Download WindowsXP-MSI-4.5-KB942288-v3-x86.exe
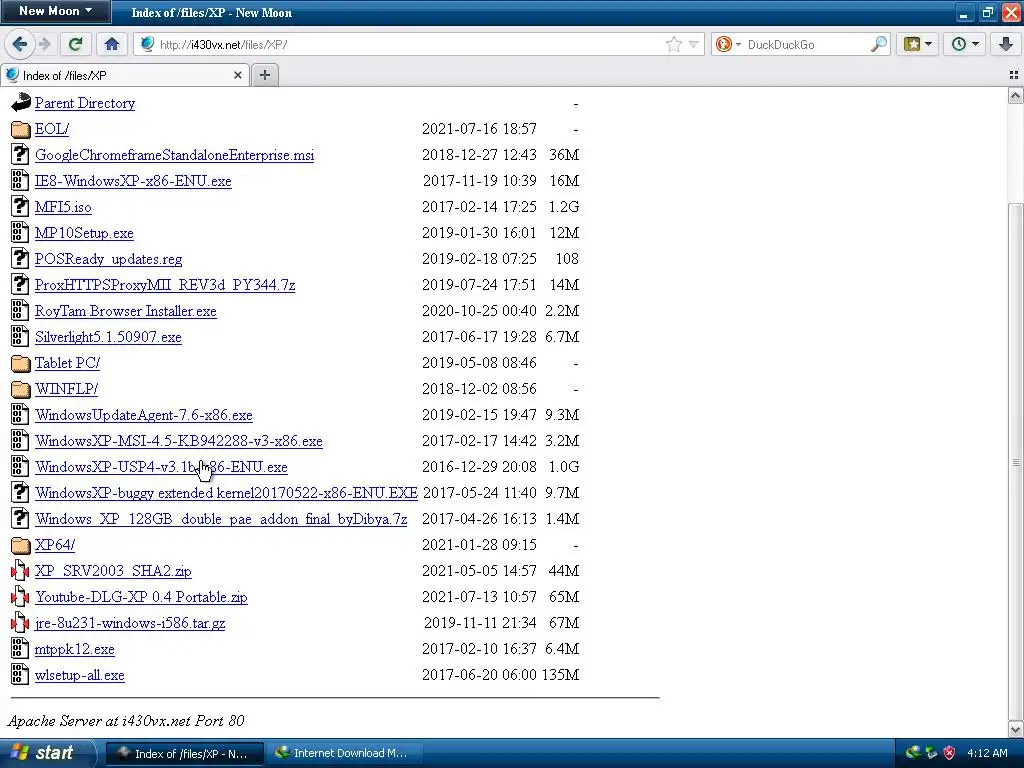Image resolution: width=1024 pixels, height=768 pixels. tap(178, 441)
